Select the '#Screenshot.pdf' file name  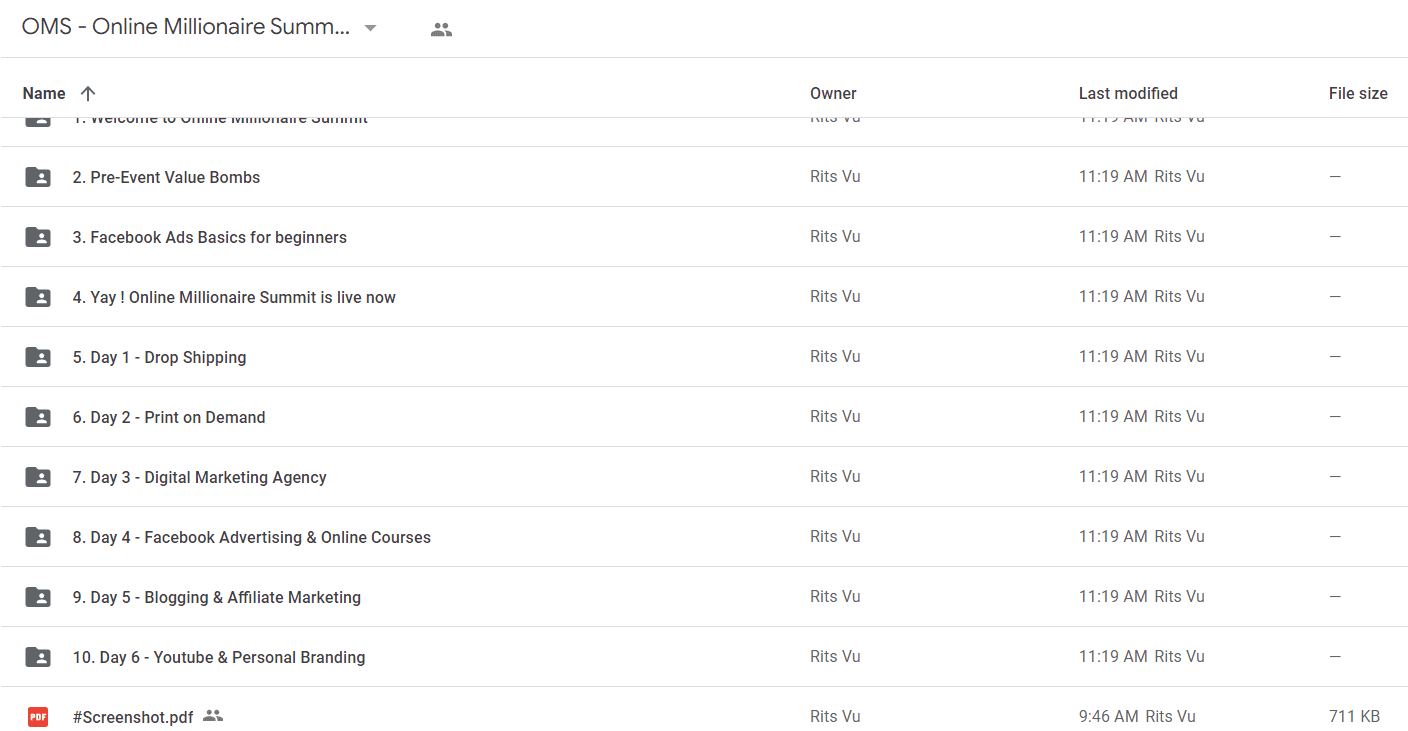pos(133,716)
